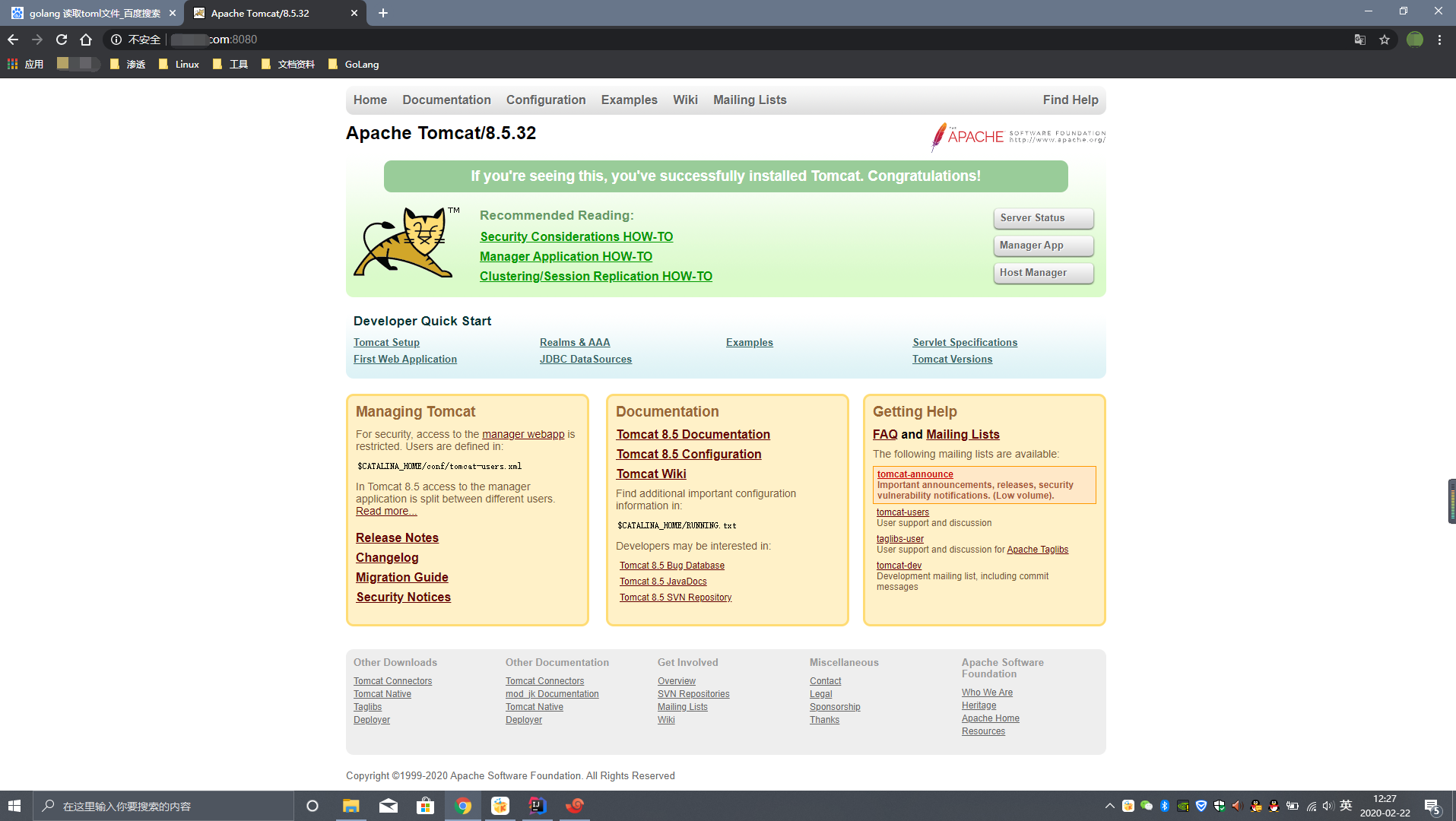Click the Bluetooth tray icon

tap(1165, 806)
